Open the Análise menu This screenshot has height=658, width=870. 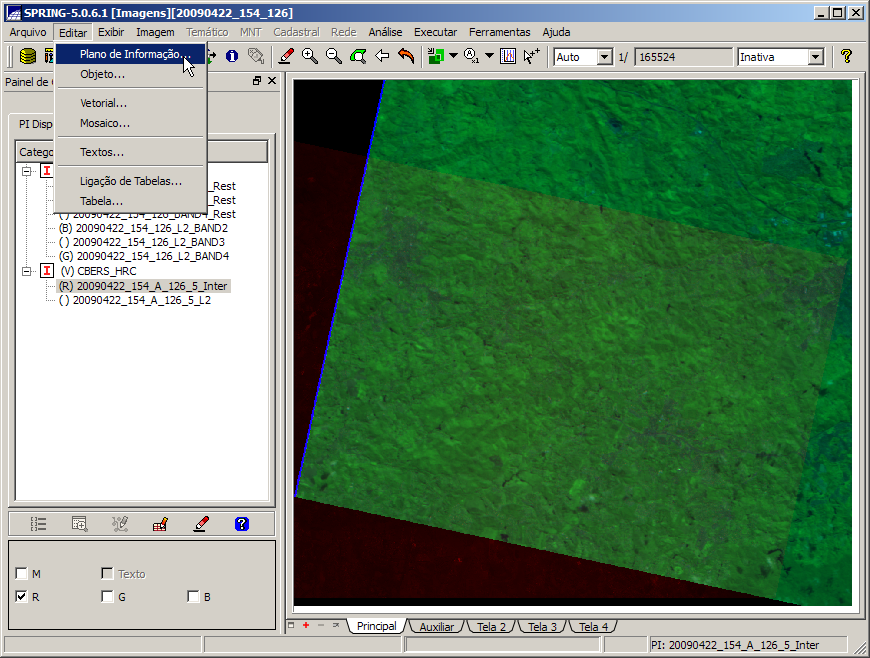385,32
